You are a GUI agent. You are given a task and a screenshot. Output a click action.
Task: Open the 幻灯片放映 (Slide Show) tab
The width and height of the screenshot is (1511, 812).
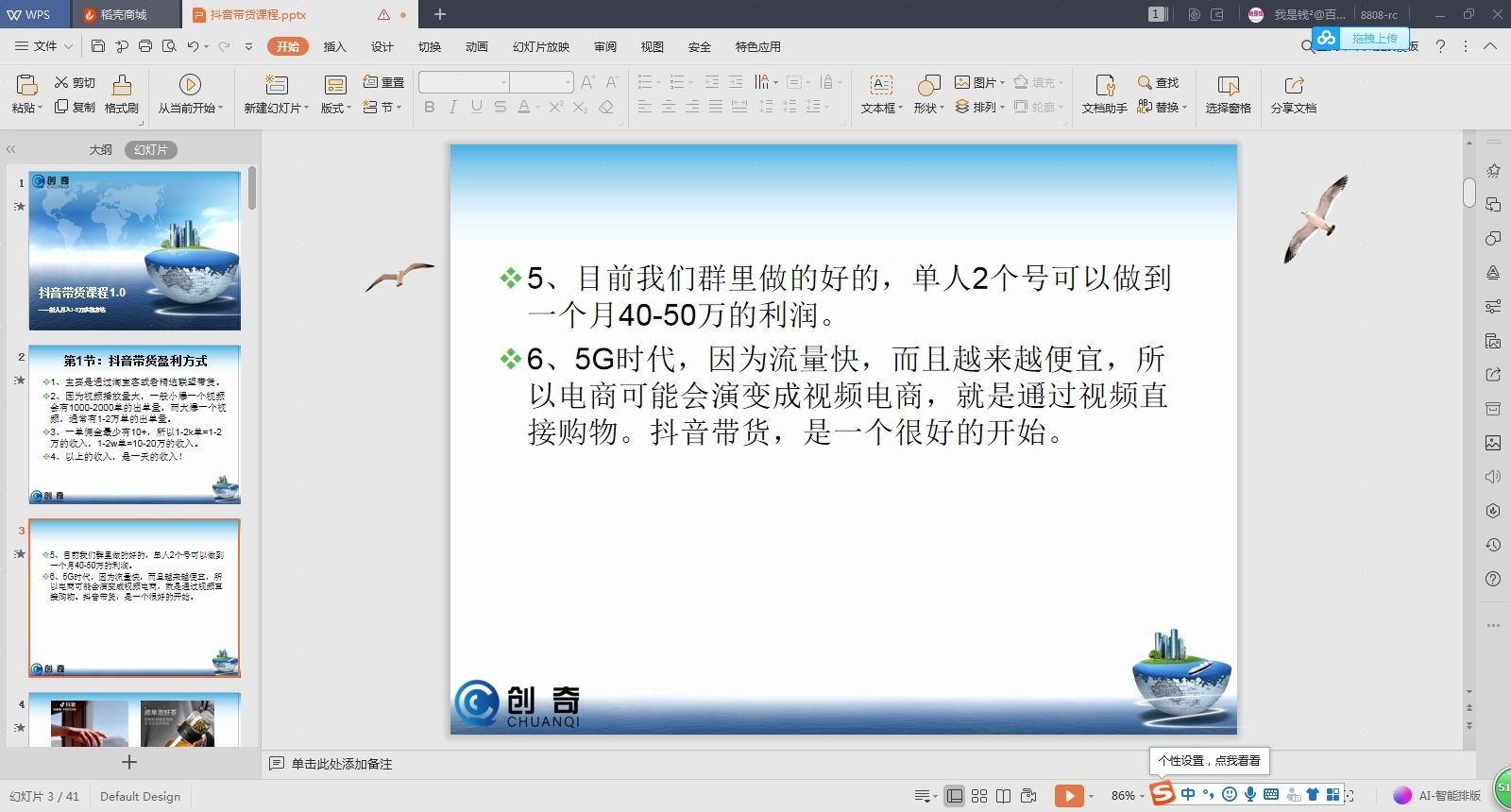click(x=541, y=46)
